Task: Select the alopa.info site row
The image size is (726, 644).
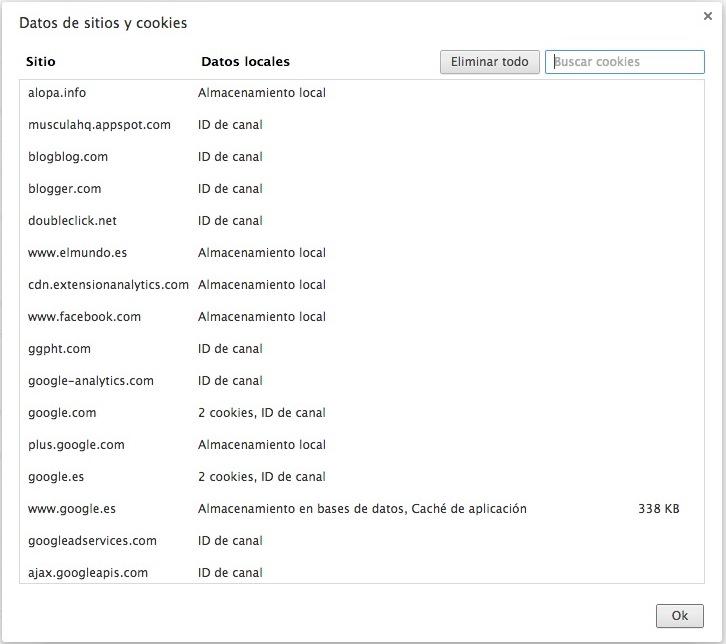Action: point(57,93)
